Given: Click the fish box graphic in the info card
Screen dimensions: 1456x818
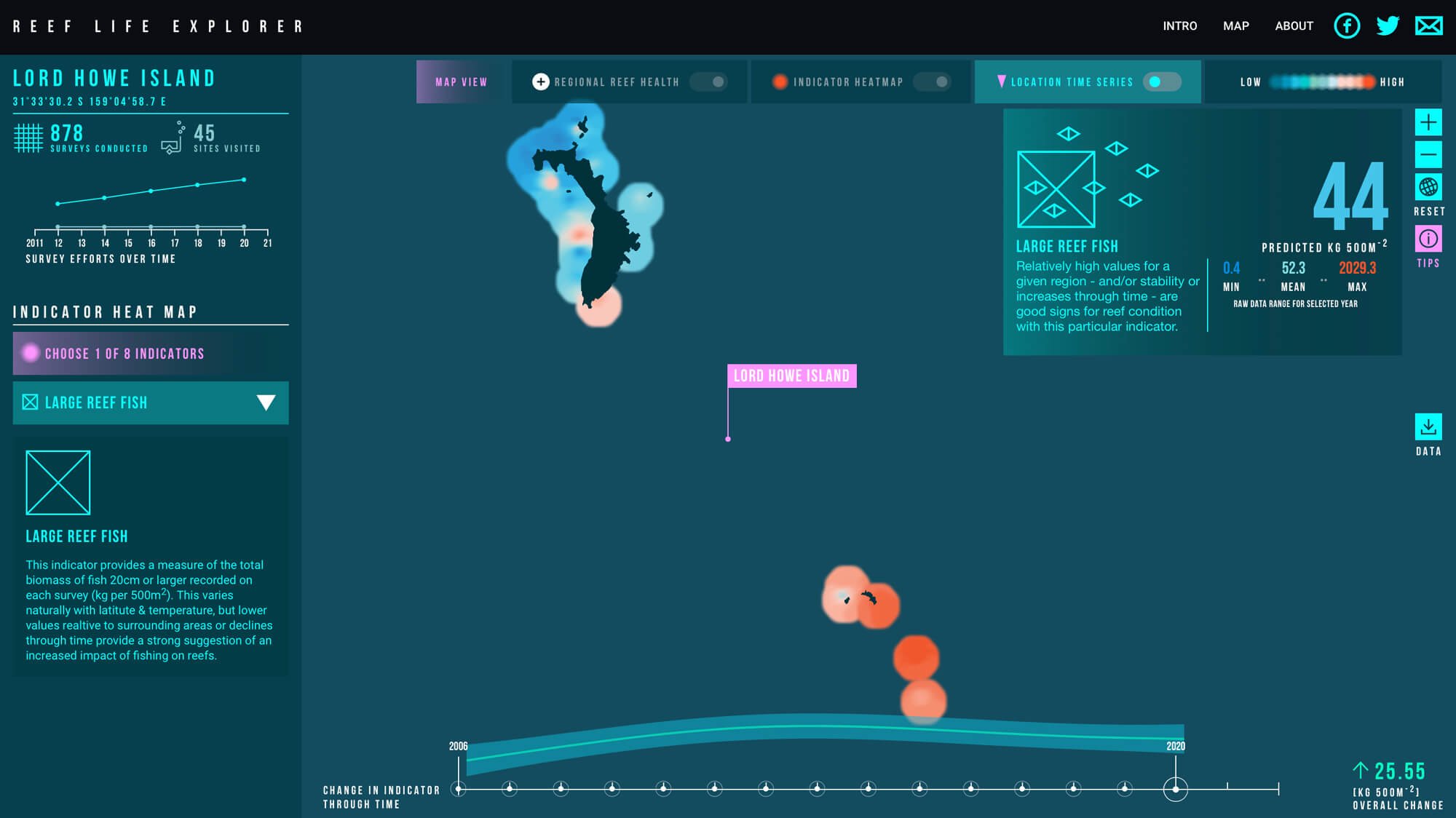Looking at the screenshot, I should coord(1056,189).
